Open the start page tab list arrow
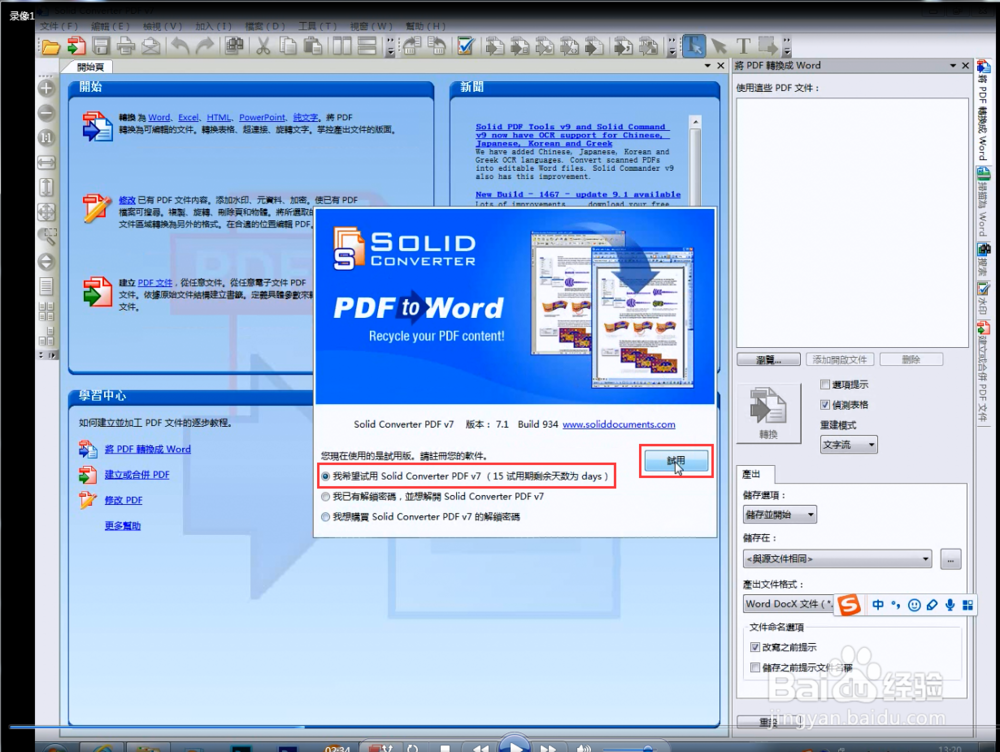This screenshot has width=1000, height=752. 707,66
